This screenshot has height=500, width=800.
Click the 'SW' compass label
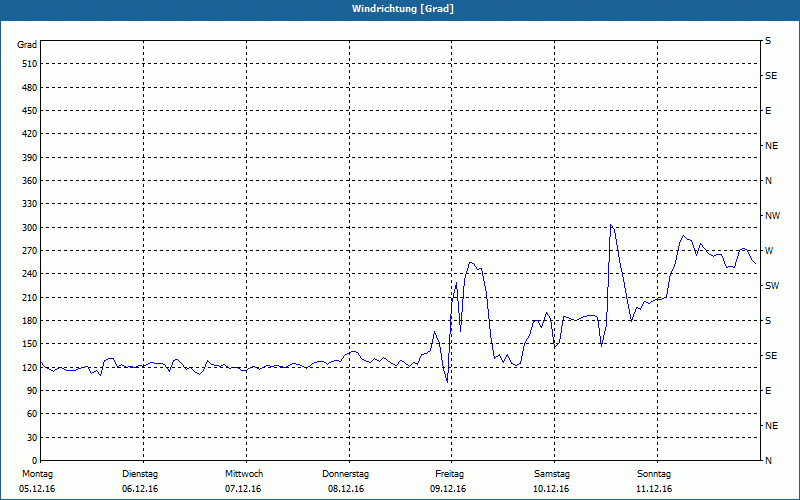click(x=772, y=286)
